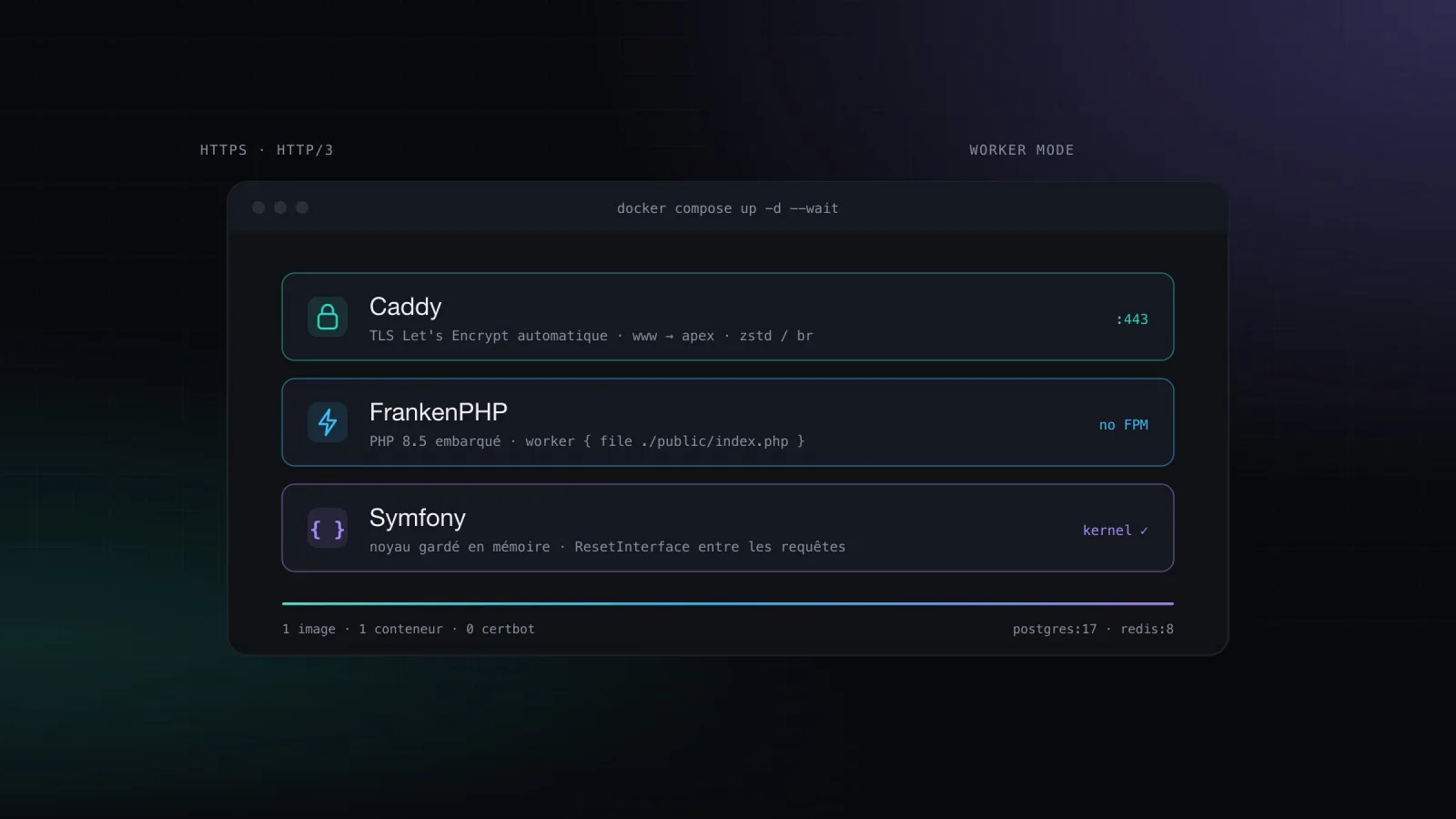
Task: Click the Caddy TLS Let's Encrypt description line
Action: pos(591,336)
